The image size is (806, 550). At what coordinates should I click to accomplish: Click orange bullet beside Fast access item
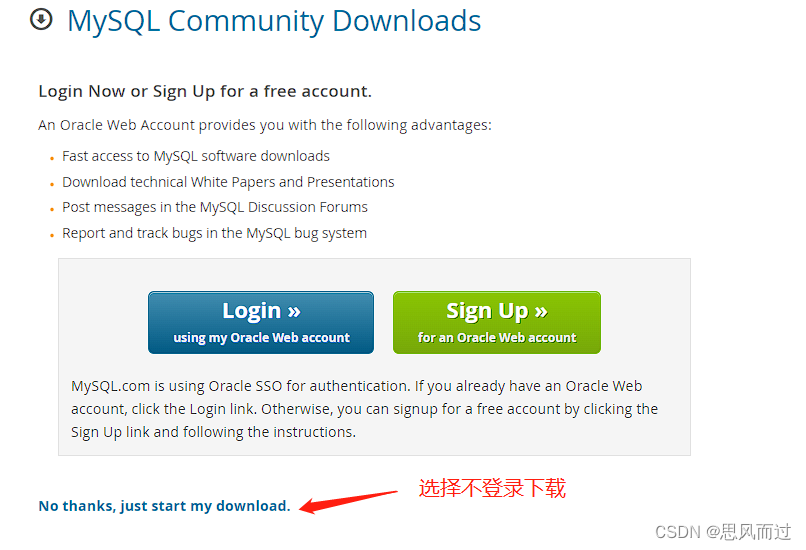tap(52, 158)
